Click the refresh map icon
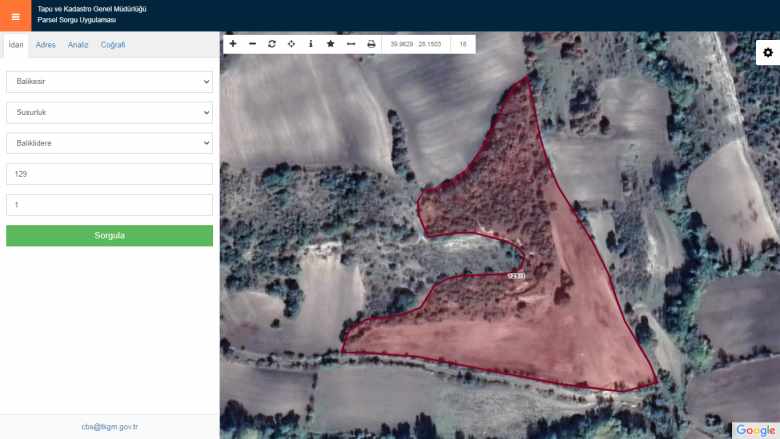This screenshot has width=780, height=439. [272, 44]
